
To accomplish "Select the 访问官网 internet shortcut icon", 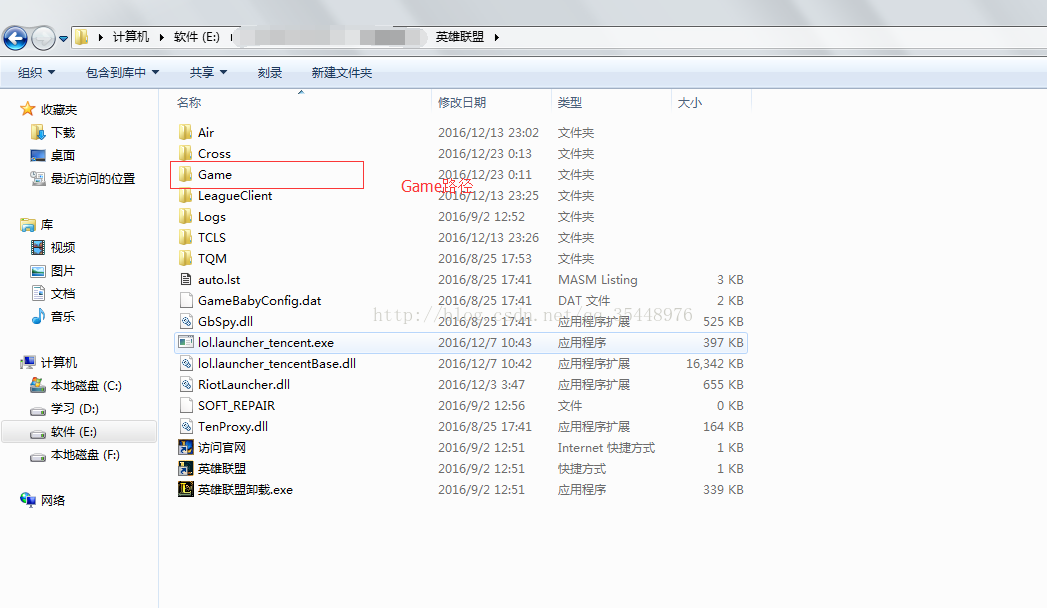I will pyautogui.click(x=186, y=448).
